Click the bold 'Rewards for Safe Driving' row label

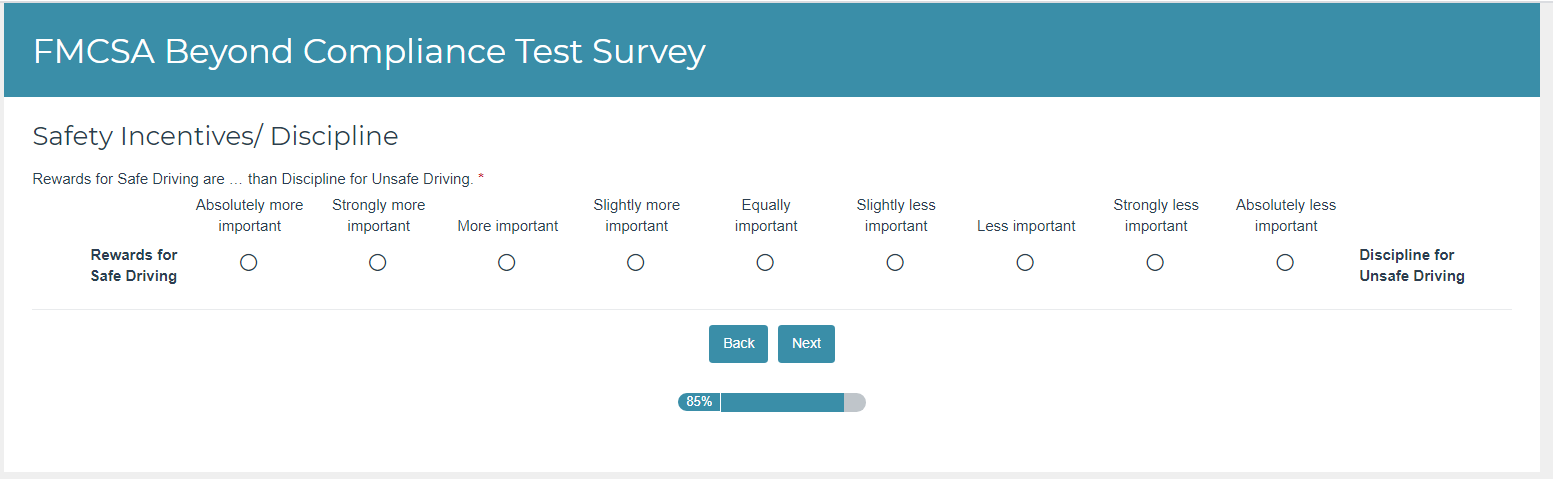pyautogui.click(x=134, y=265)
